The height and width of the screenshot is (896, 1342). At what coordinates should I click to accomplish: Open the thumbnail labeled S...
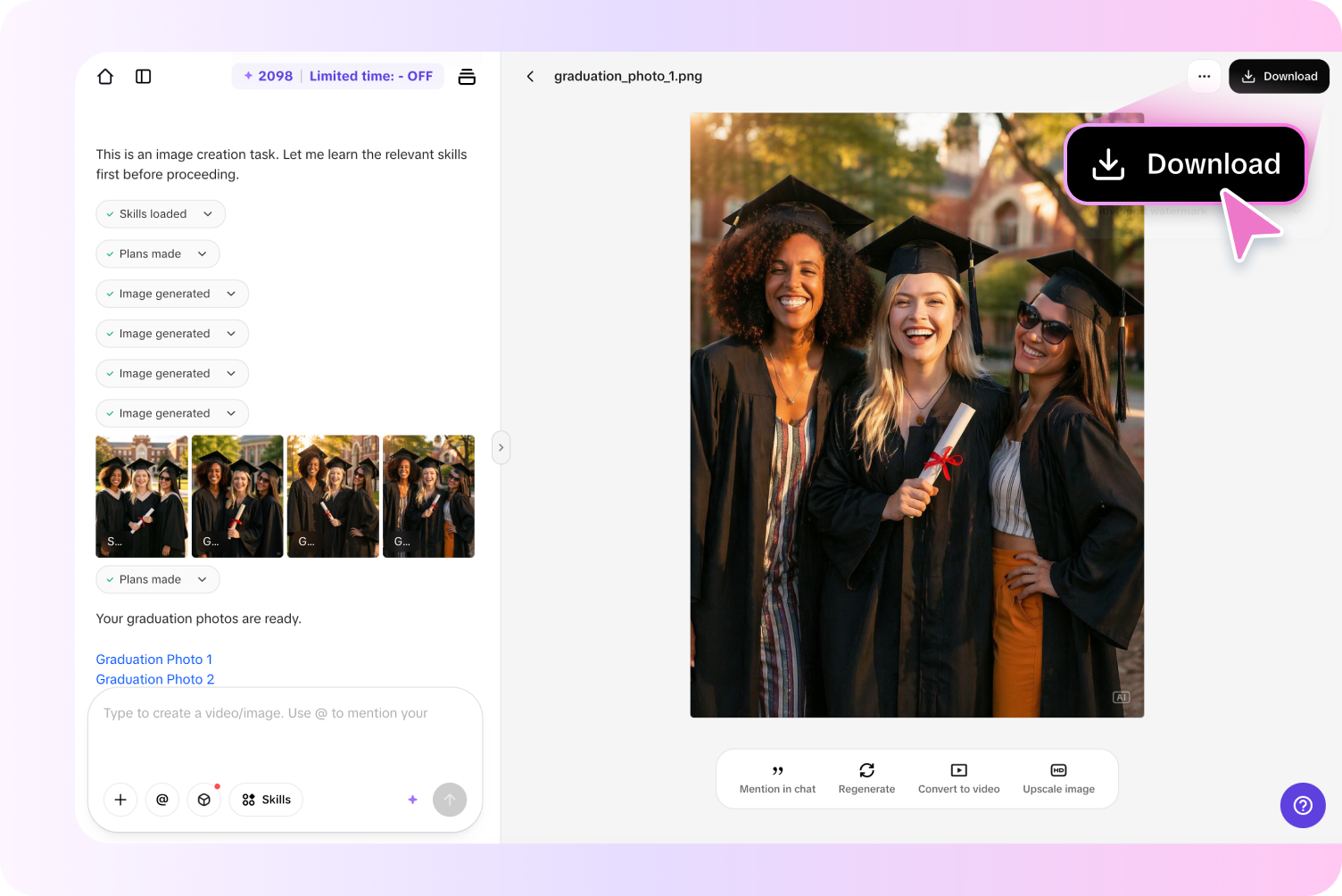point(142,496)
